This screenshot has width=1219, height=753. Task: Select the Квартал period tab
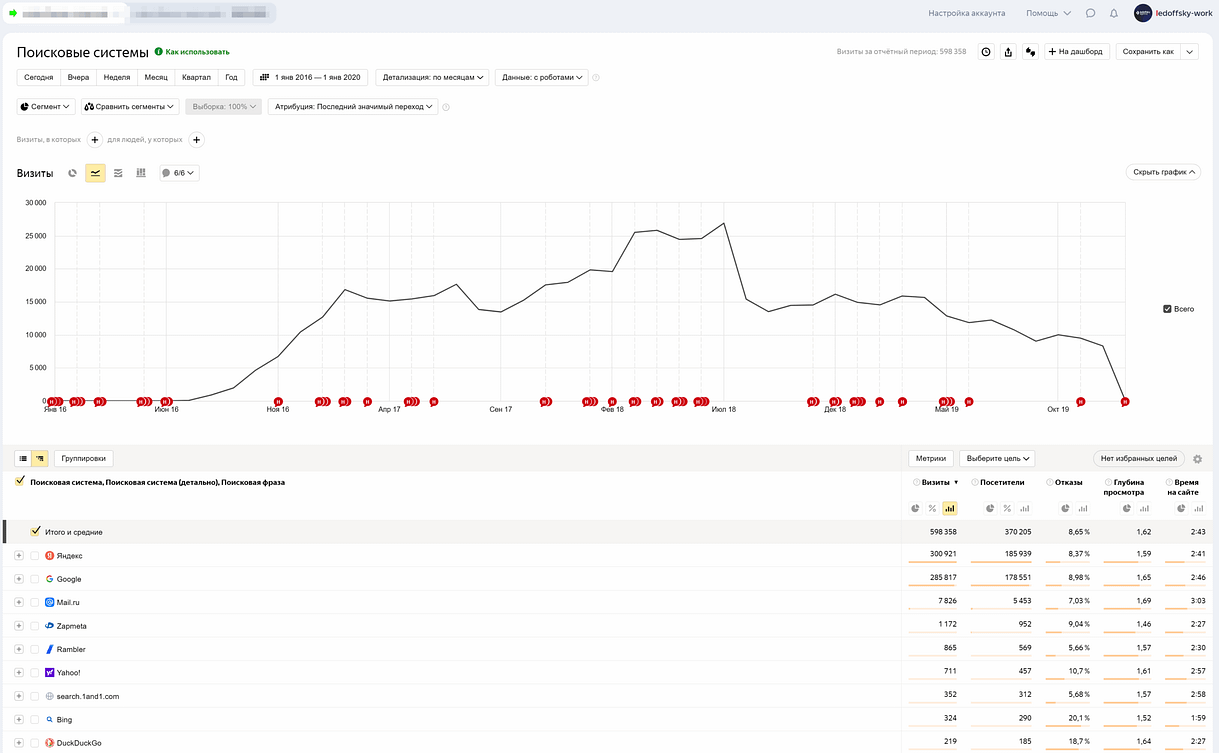point(196,77)
